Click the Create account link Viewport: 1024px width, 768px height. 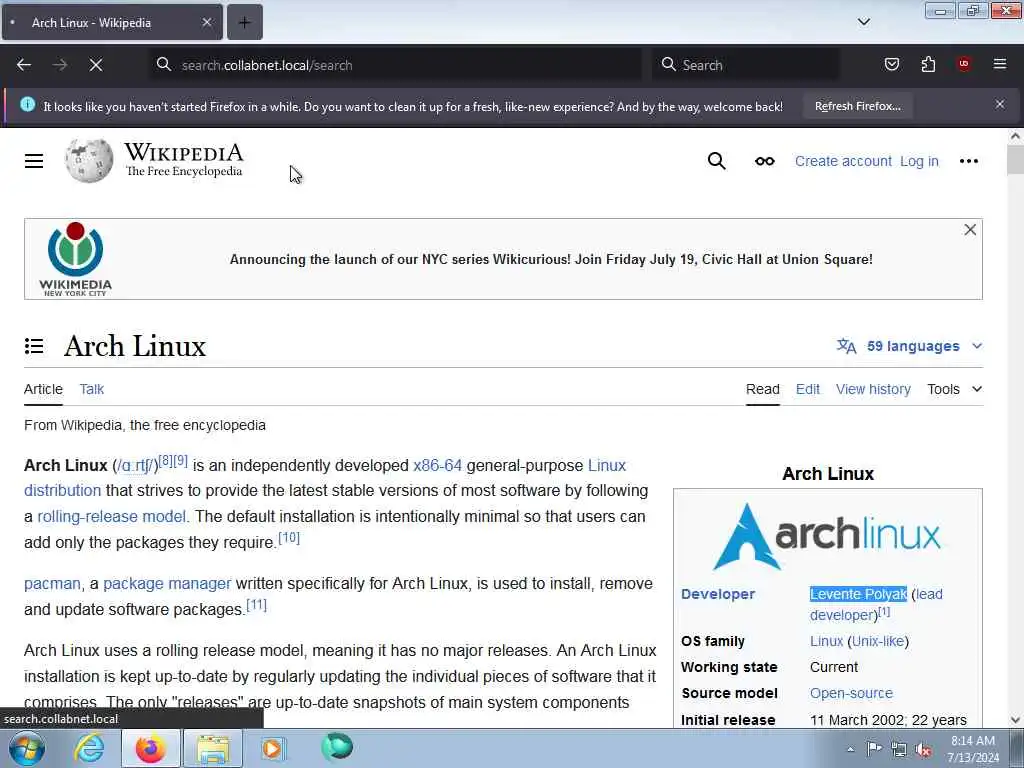point(842,161)
